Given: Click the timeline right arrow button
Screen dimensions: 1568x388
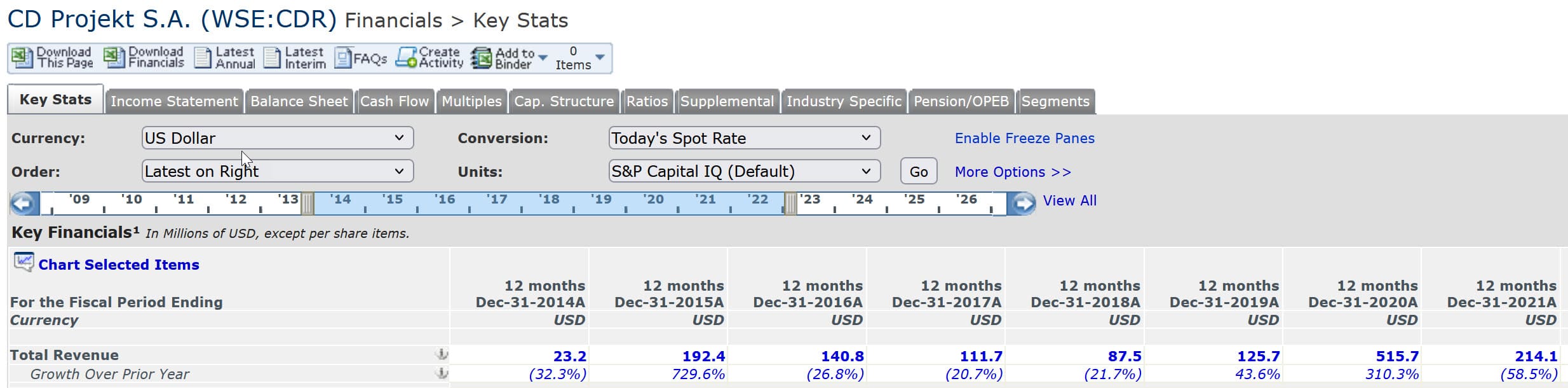Looking at the screenshot, I should click(1022, 204).
